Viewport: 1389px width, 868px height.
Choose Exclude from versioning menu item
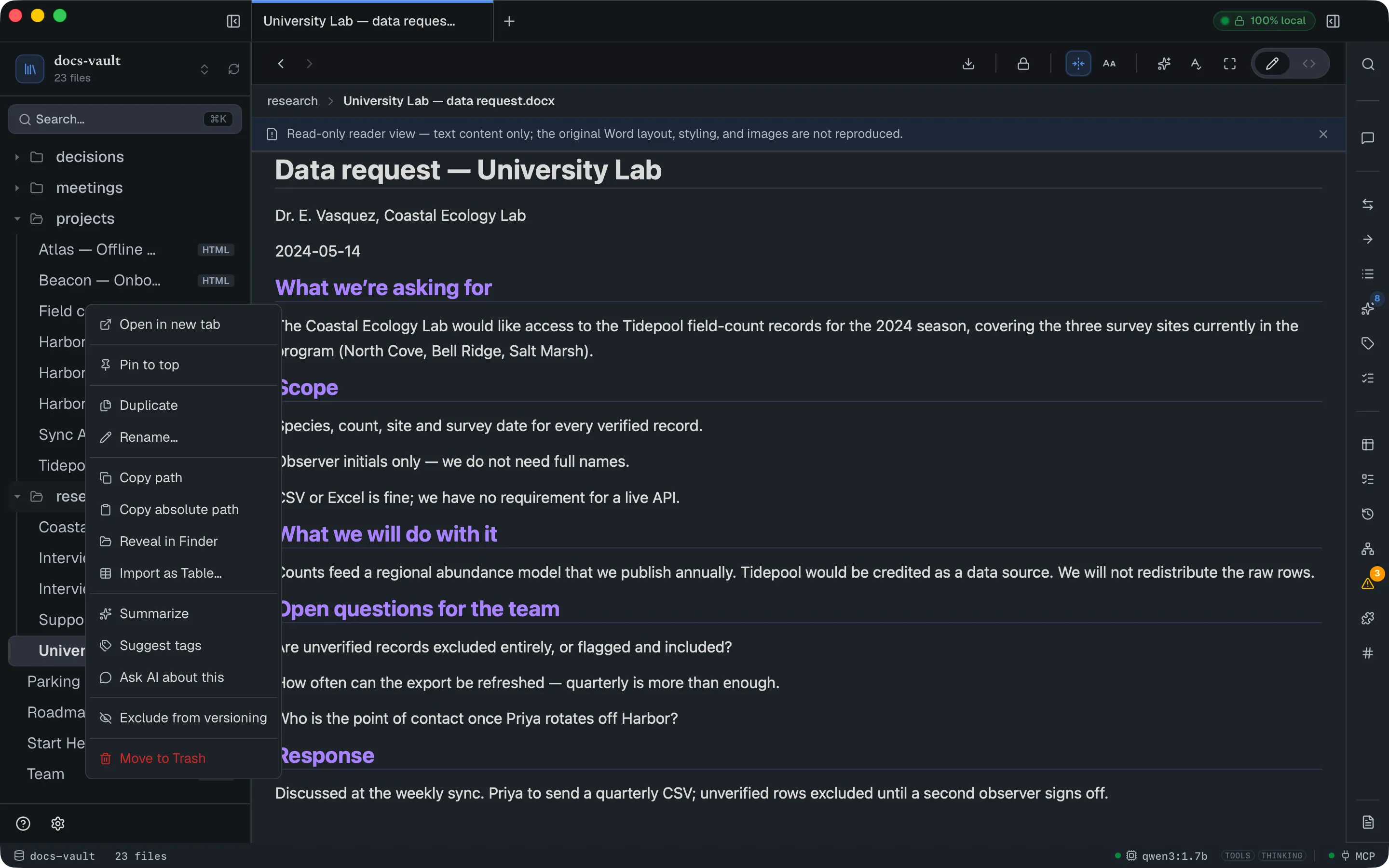[x=184, y=718]
